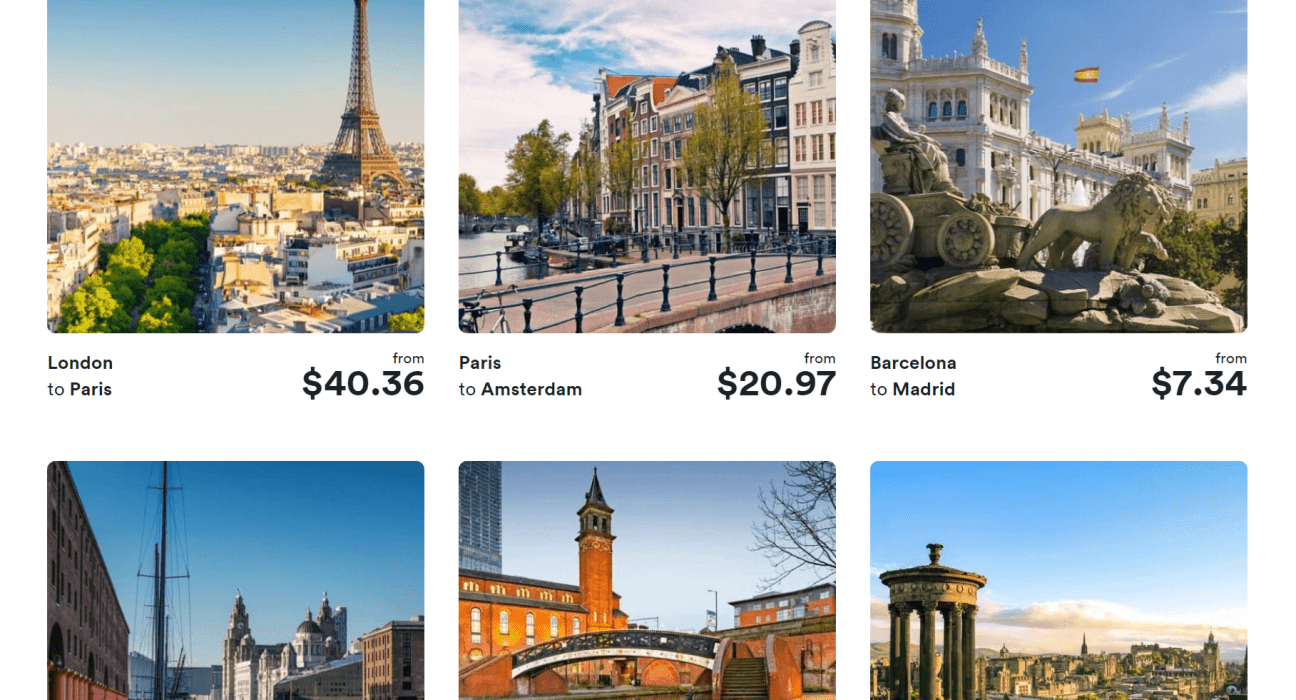Select the stone column monument photo
Screen dimensions: 1296x700
1058,580
